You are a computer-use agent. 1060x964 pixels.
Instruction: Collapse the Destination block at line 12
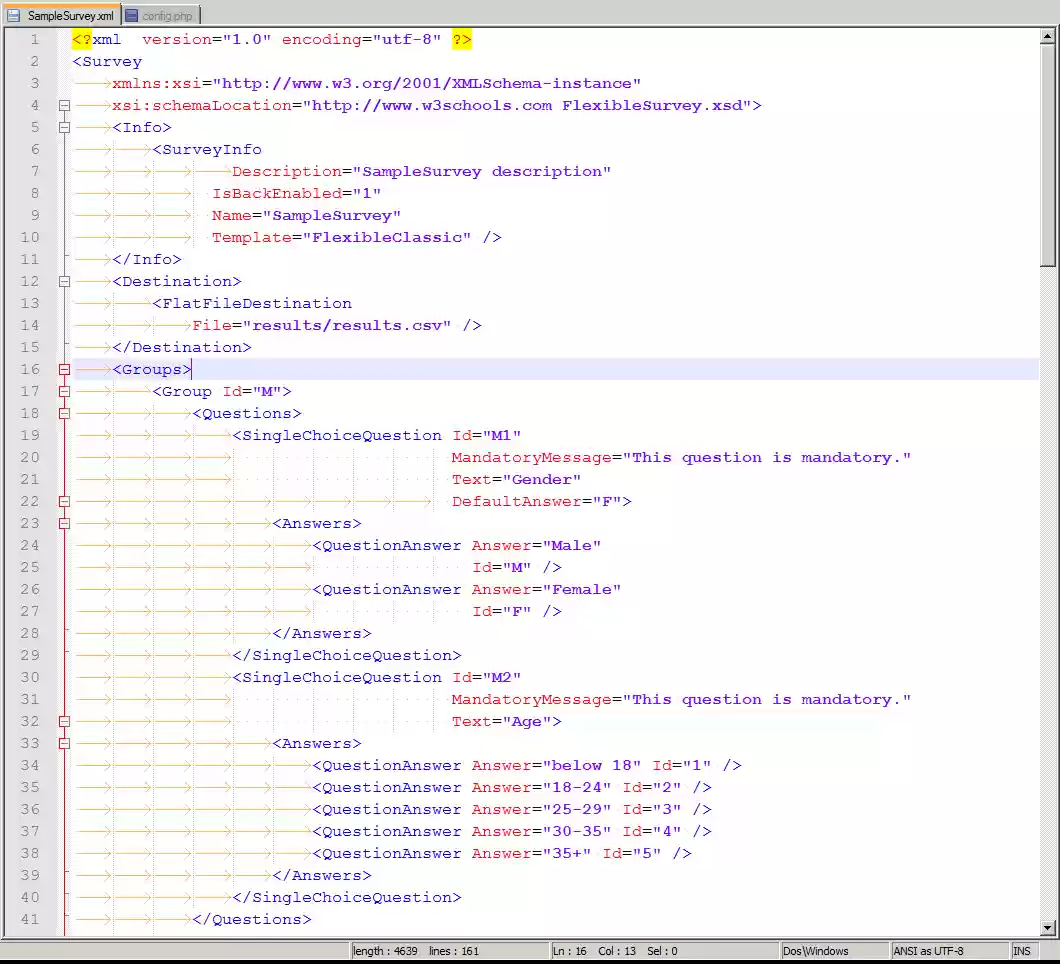[x=65, y=282]
